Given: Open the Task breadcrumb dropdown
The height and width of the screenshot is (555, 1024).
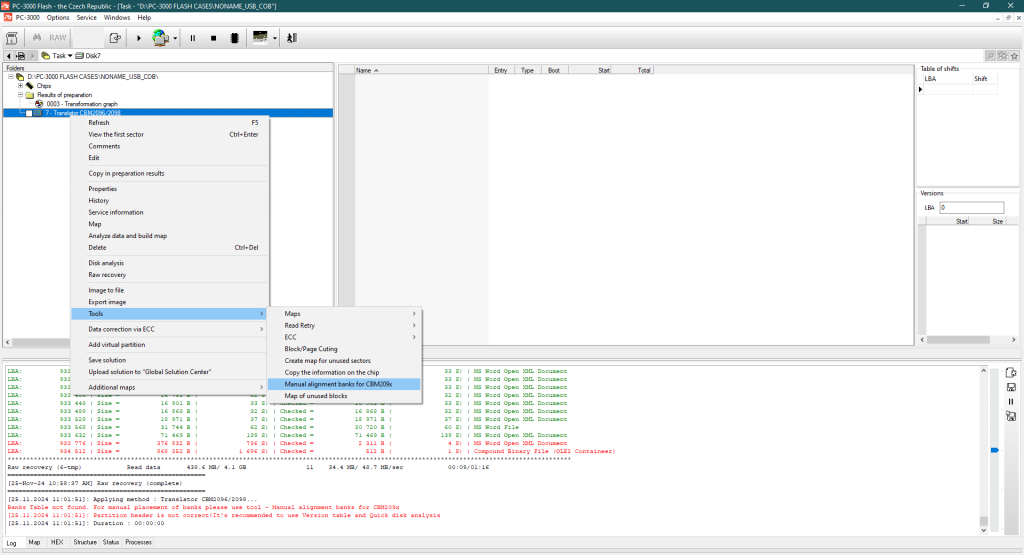Looking at the screenshot, I should (70, 56).
